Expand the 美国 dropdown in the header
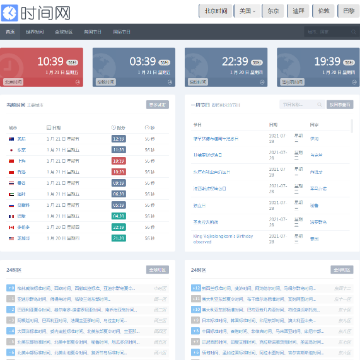The image size is (360, 360). (x=247, y=11)
